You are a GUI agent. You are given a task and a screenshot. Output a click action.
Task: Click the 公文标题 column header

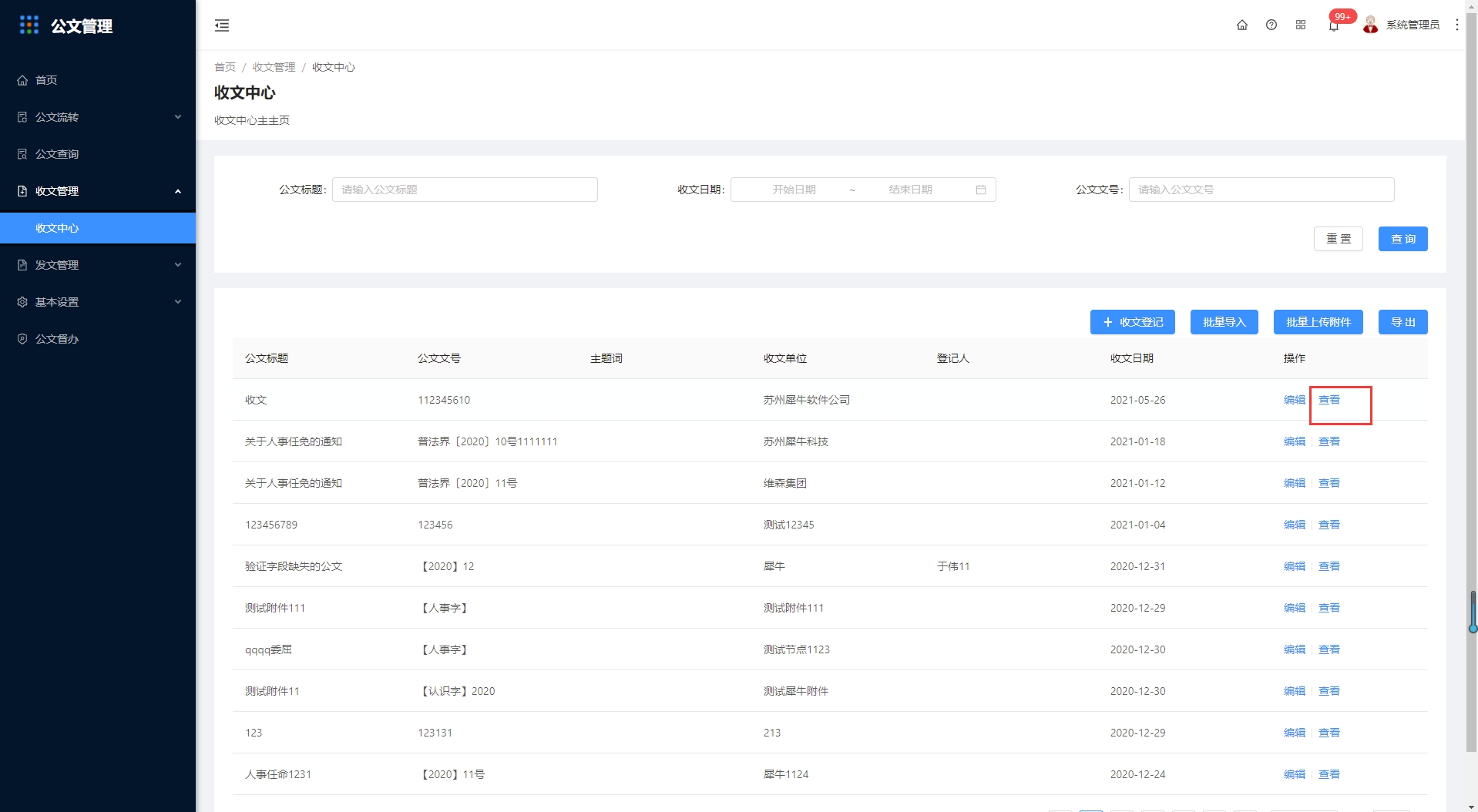[x=267, y=358]
